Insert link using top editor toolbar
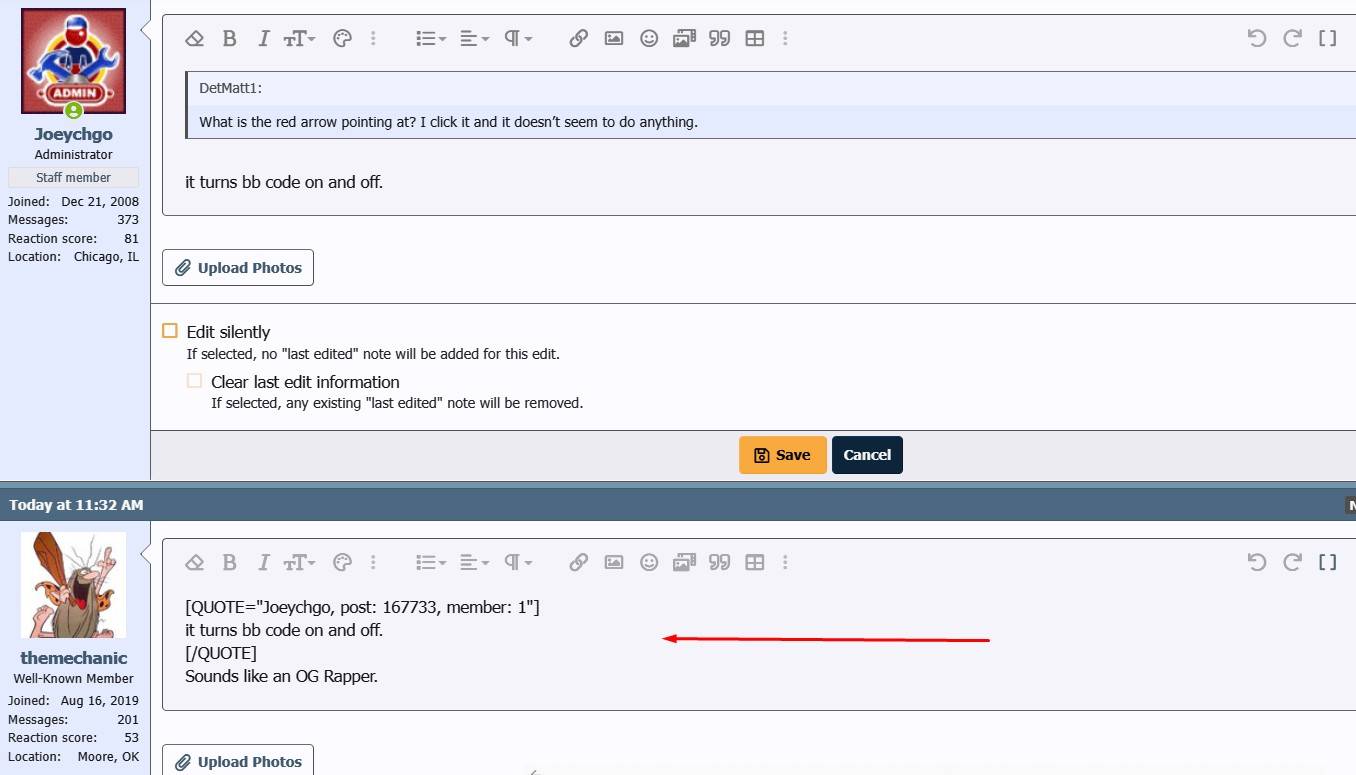The width and height of the screenshot is (1356, 775). [578, 38]
